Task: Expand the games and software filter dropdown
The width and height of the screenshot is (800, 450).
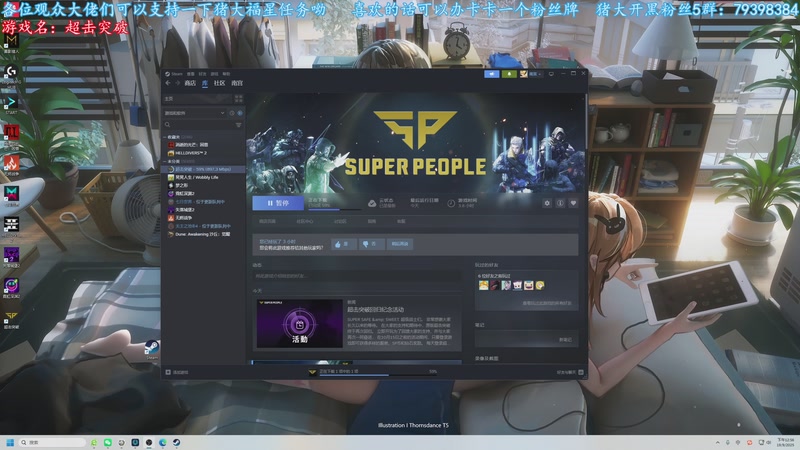Action: point(194,113)
